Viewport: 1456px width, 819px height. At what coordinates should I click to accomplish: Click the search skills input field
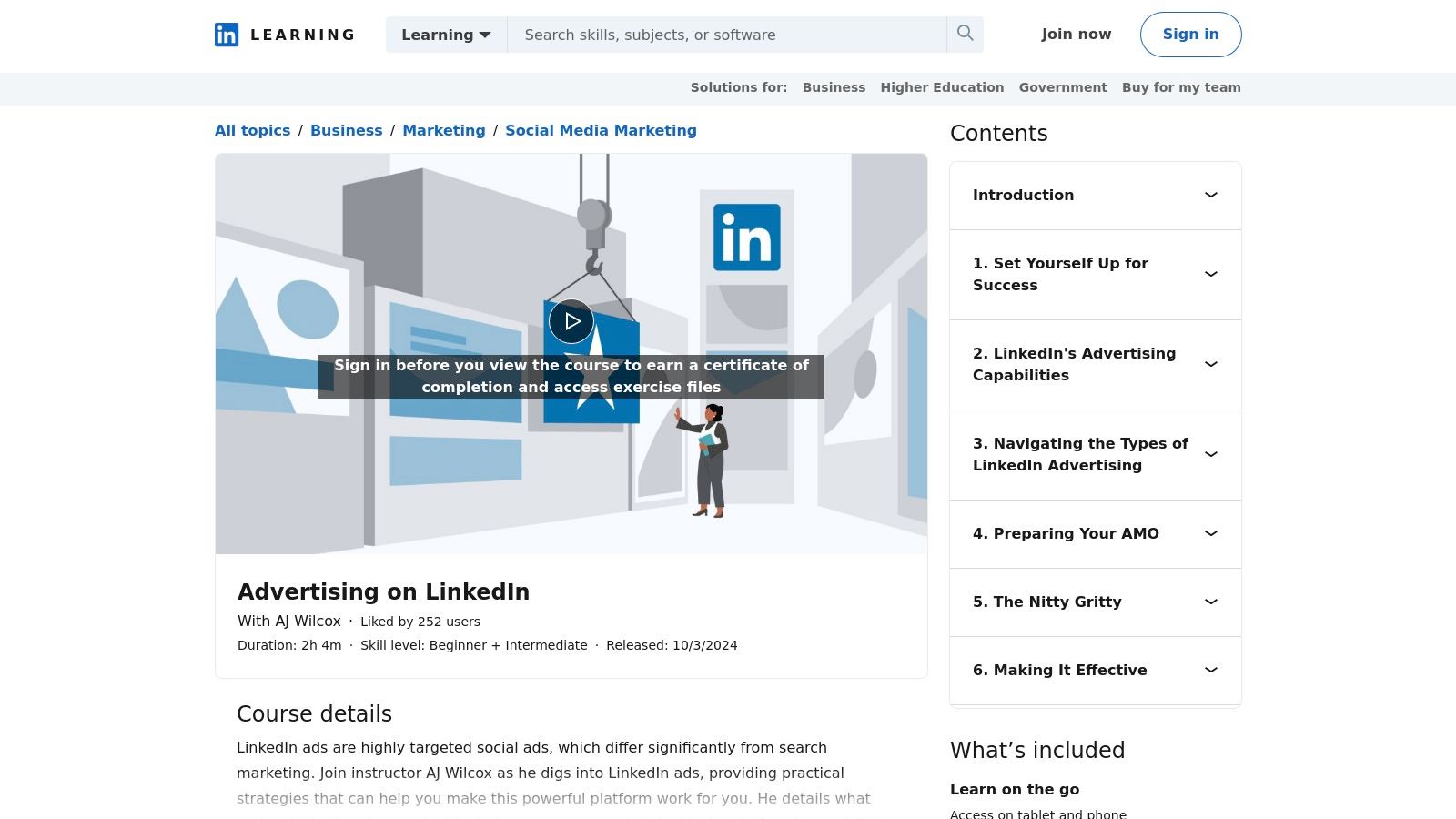(x=726, y=35)
